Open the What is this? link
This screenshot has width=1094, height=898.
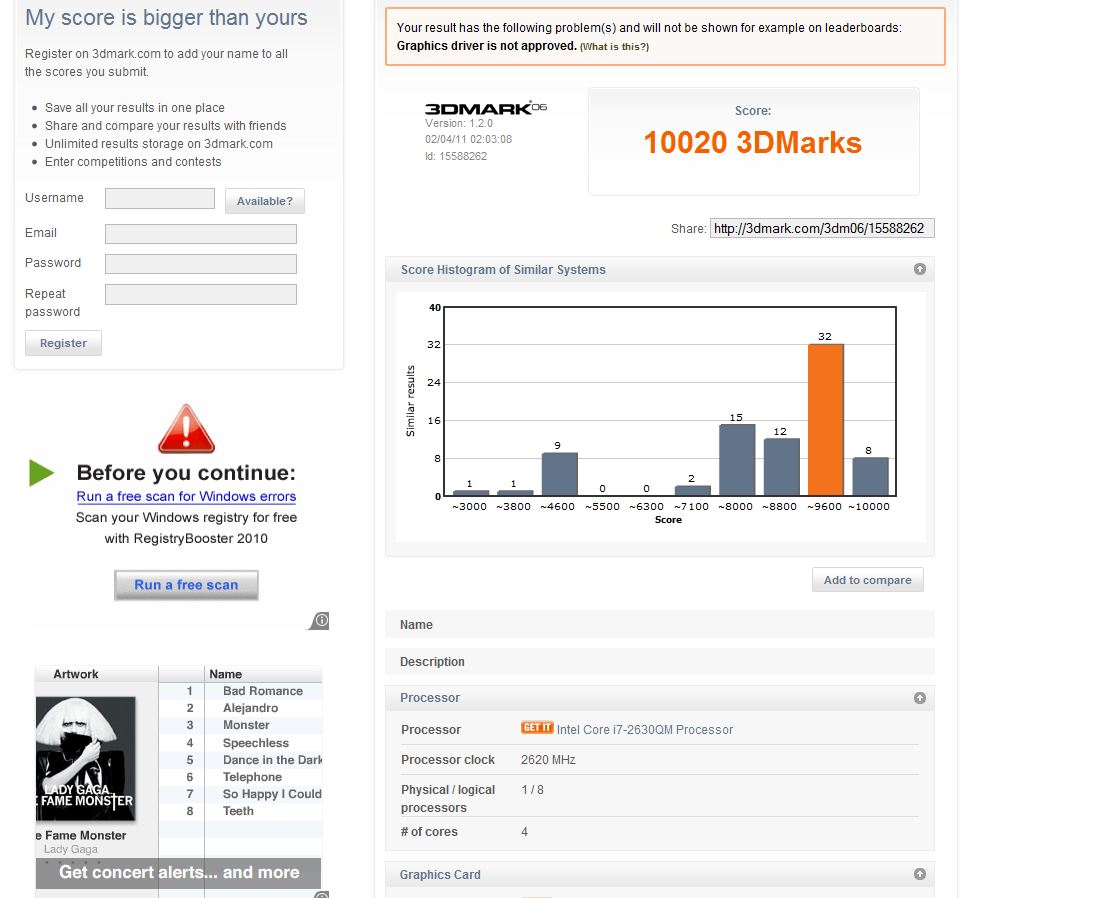coord(614,47)
